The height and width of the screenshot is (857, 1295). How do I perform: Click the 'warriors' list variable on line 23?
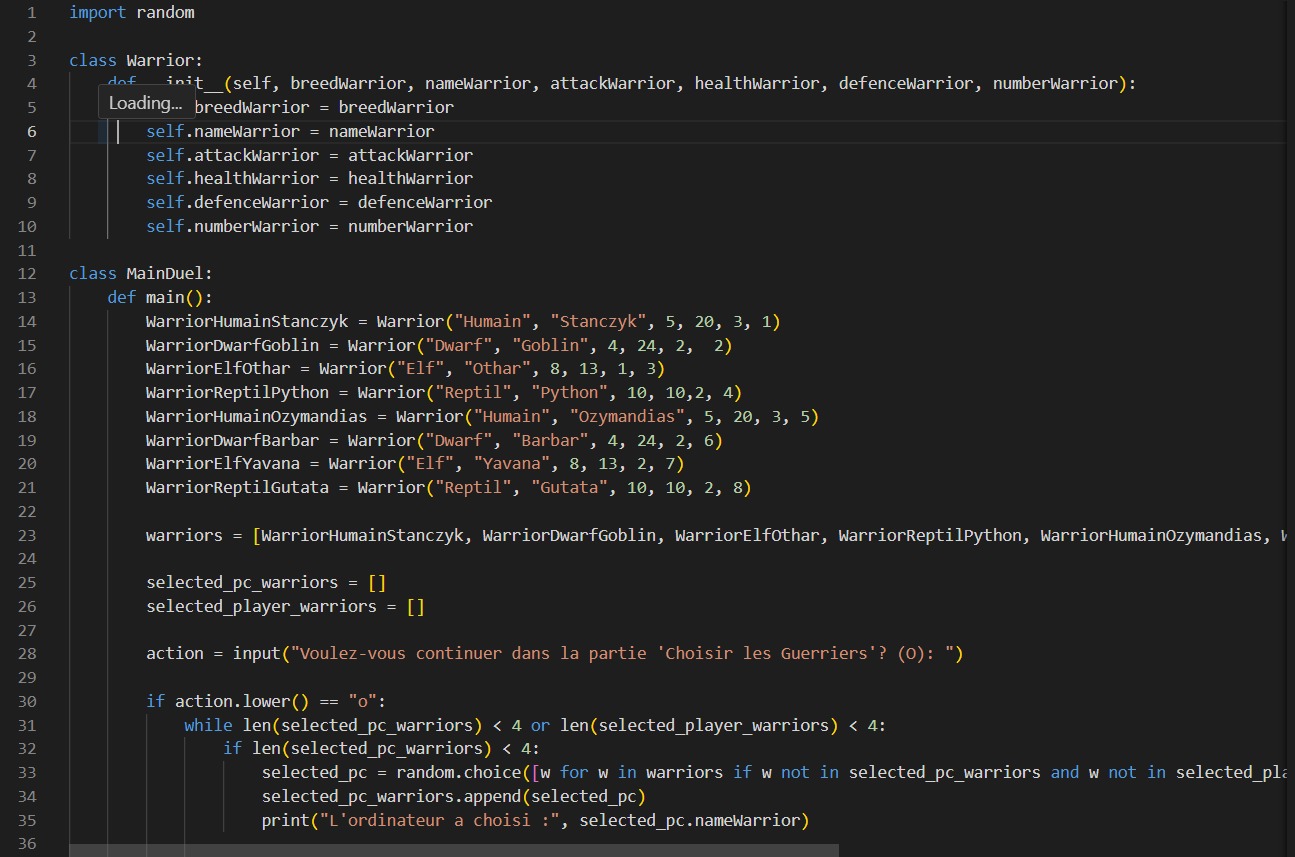pos(184,535)
